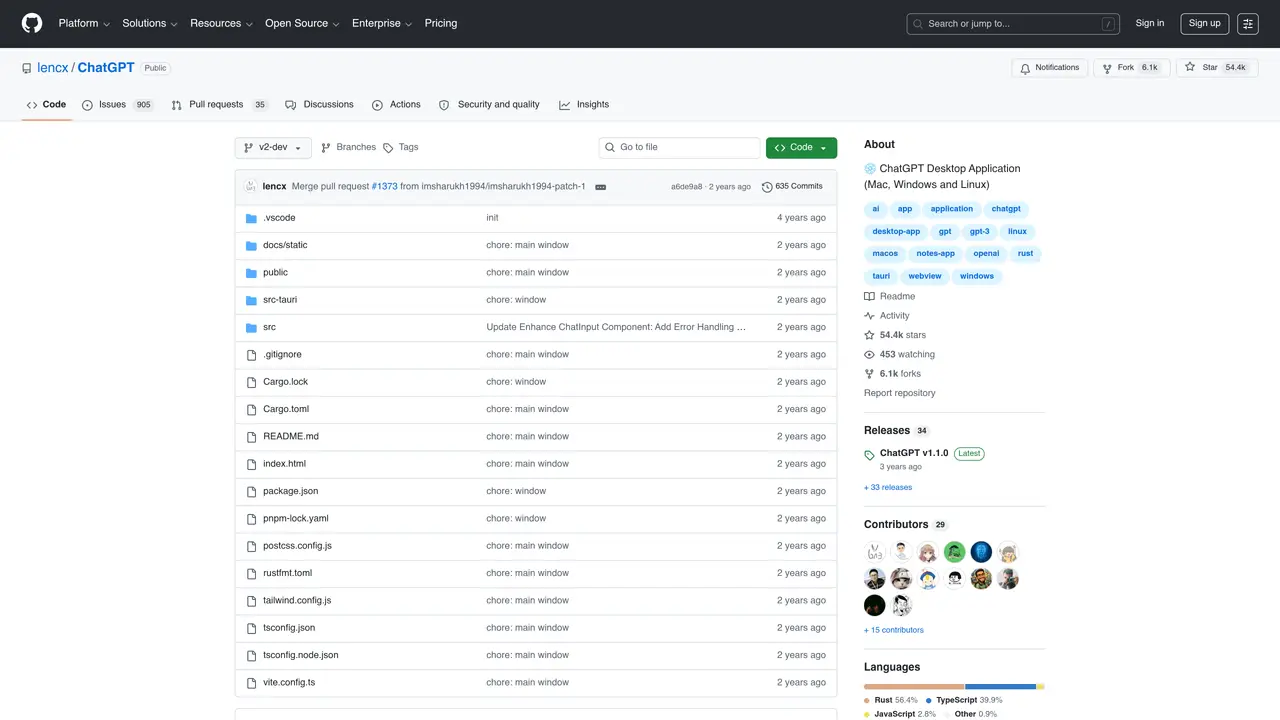
Task: Click the .gitignore file icon
Action: 252,355
